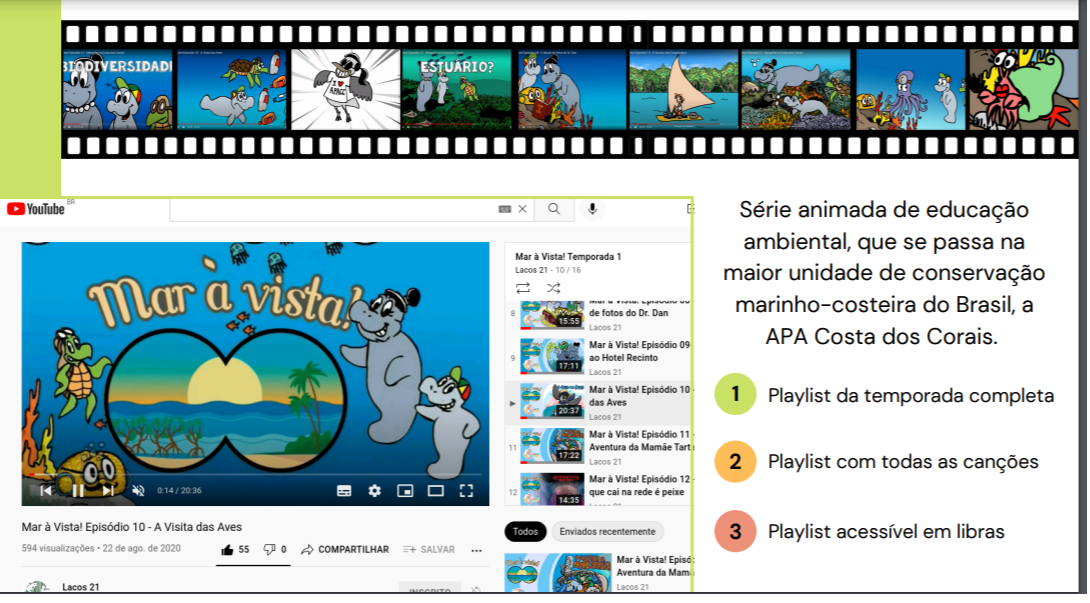The image size is (1090, 603).
Task: Click the Lacos 21 channel avatar
Action: pyautogui.click(x=36, y=588)
